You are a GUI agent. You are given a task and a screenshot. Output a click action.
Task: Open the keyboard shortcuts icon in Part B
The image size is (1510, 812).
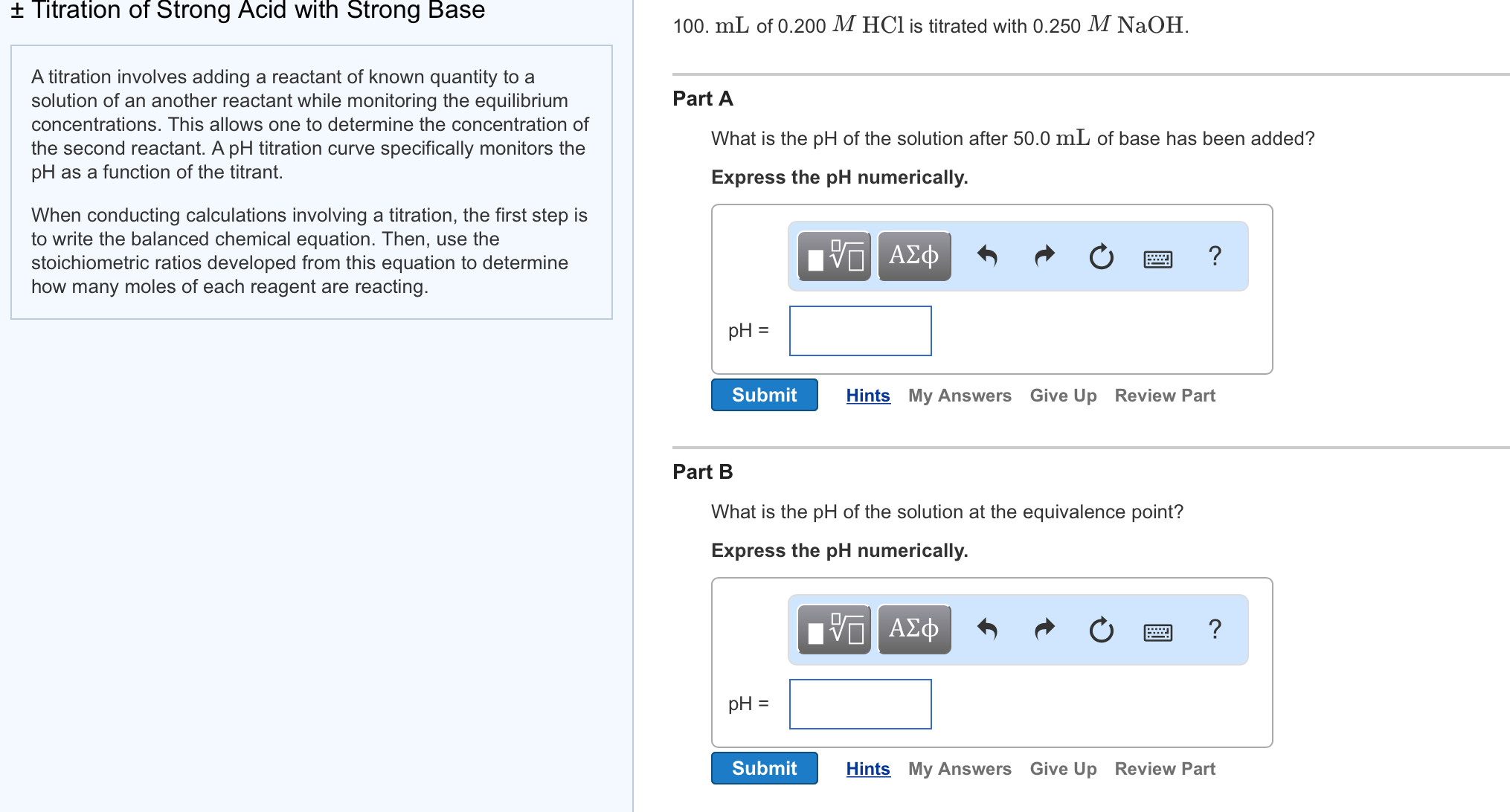[x=1157, y=631]
